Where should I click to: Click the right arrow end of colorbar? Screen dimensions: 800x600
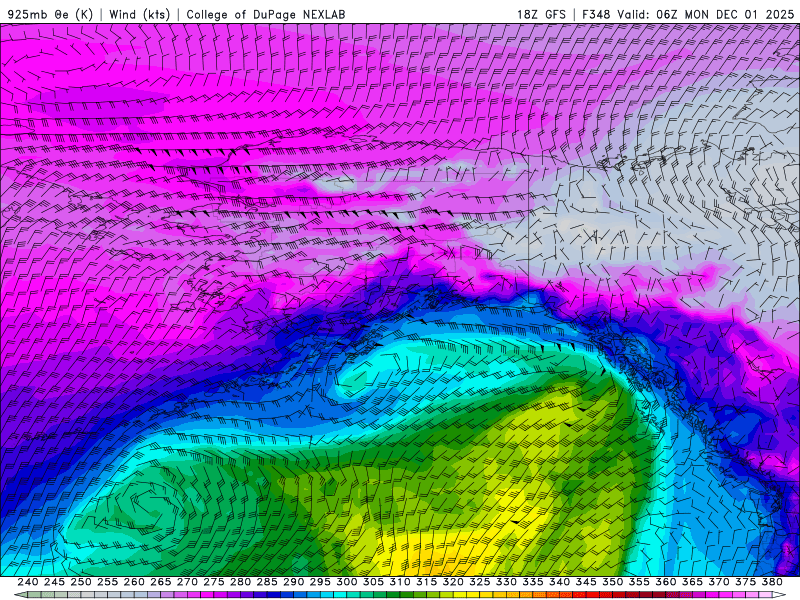(780, 595)
